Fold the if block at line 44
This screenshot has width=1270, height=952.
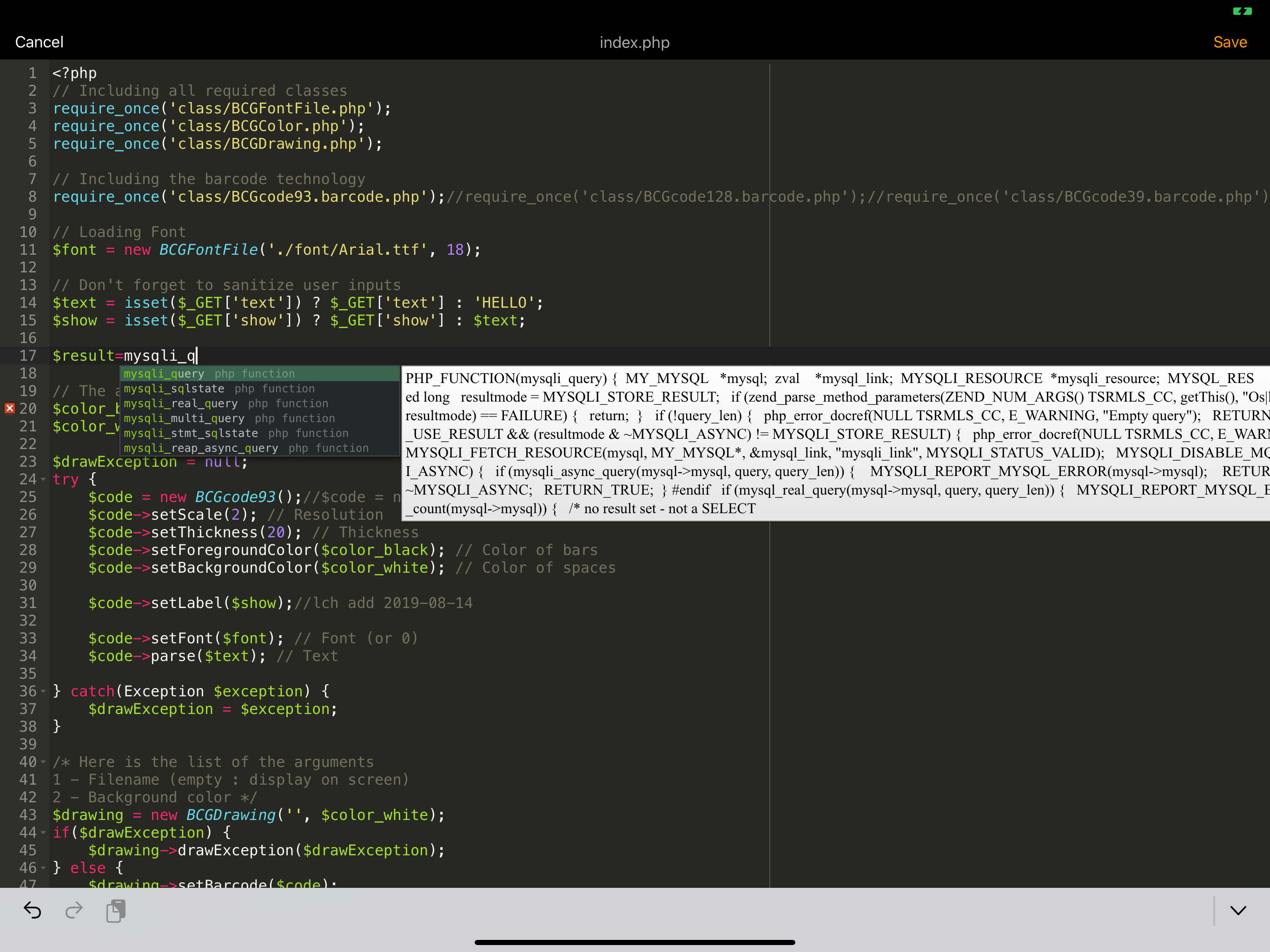[43, 833]
